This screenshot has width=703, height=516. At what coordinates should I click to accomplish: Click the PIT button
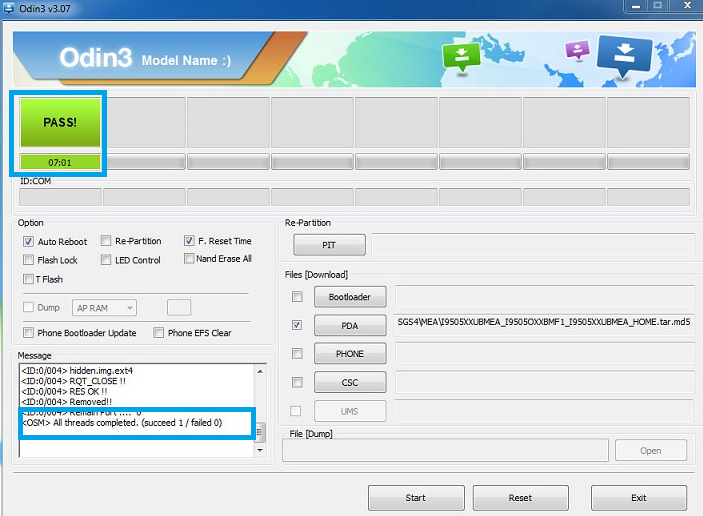[329, 245]
